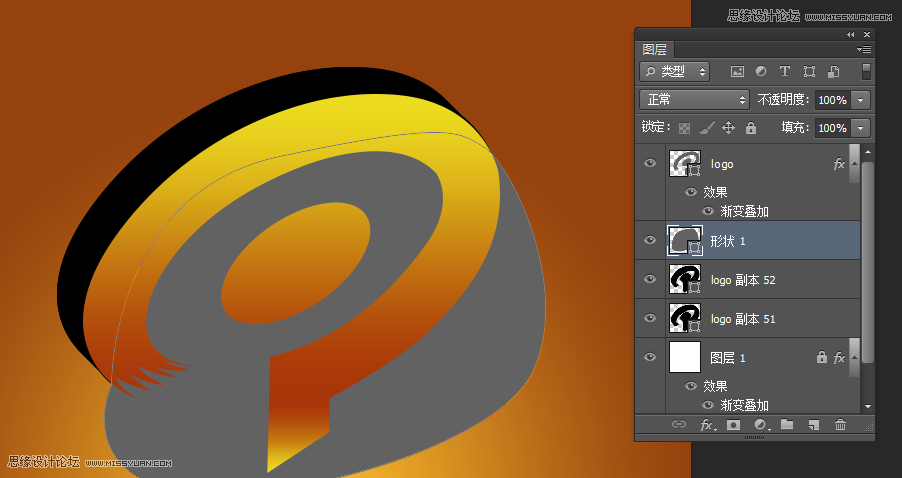The image size is (902, 478).
Task: Open the Layers panel flyout menu
Action: click(x=864, y=49)
